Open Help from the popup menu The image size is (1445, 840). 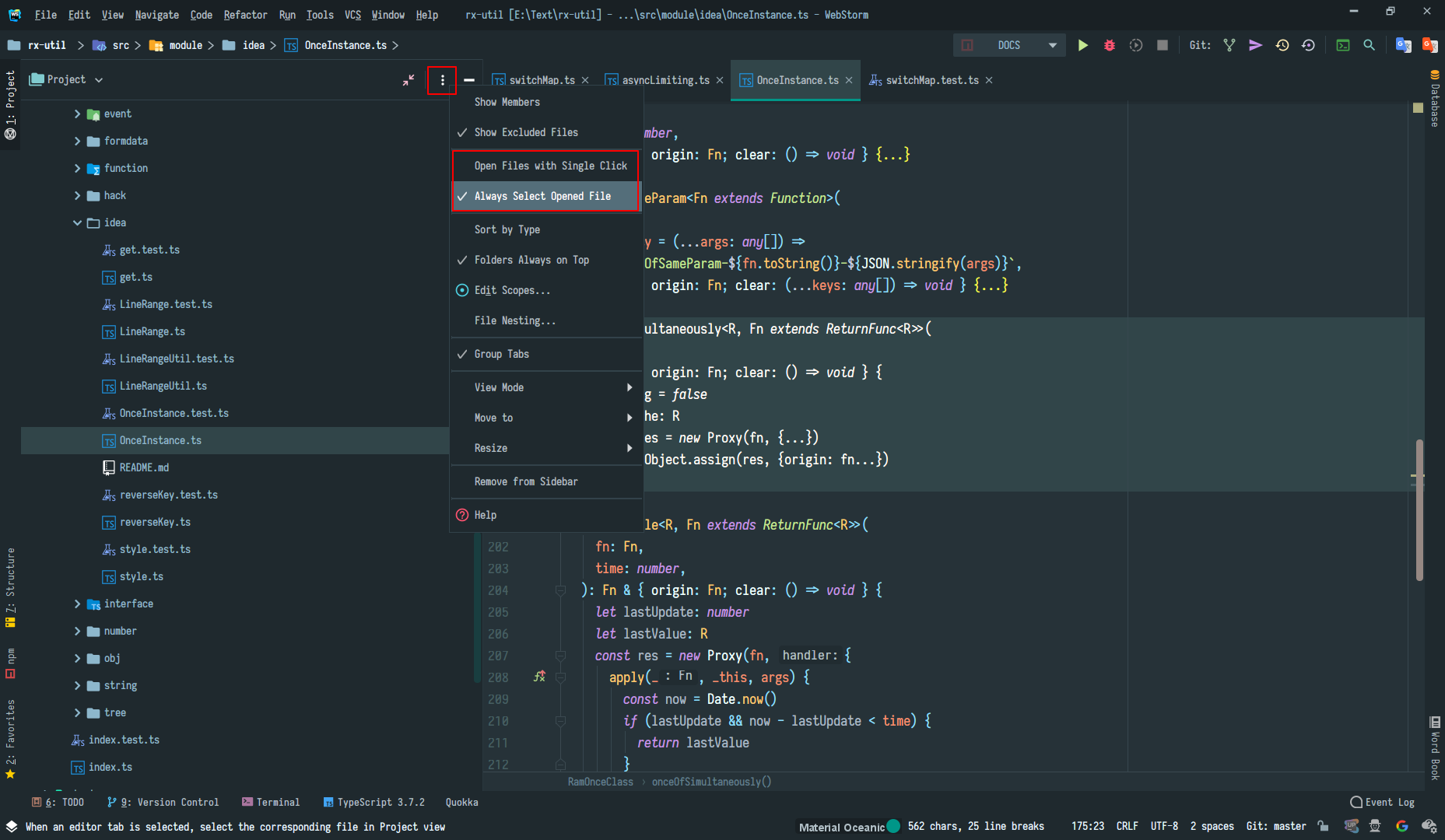click(x=546, y=515)
